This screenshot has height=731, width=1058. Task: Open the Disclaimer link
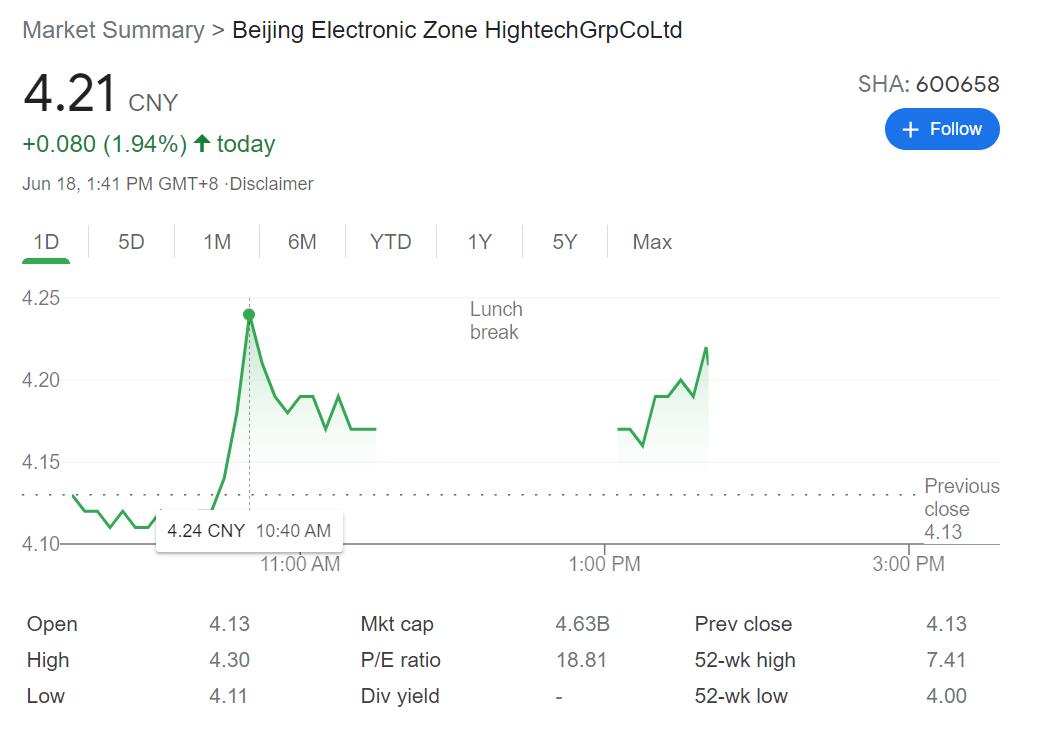(271, 184)
